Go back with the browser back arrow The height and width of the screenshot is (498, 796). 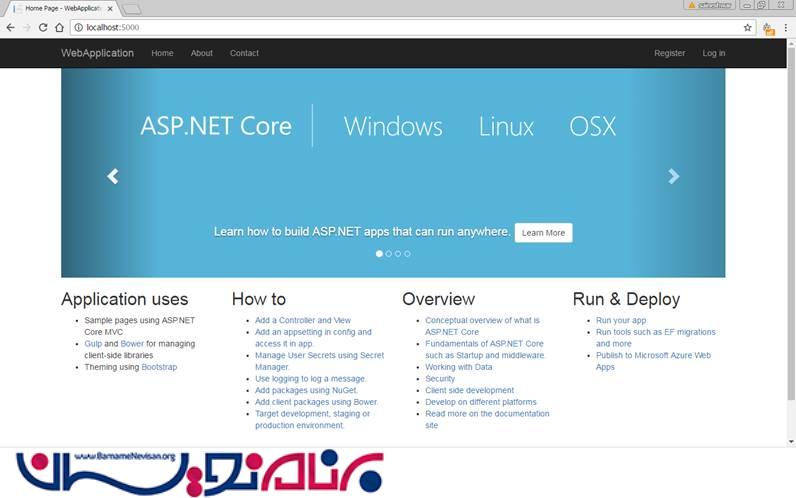[11, 27]
